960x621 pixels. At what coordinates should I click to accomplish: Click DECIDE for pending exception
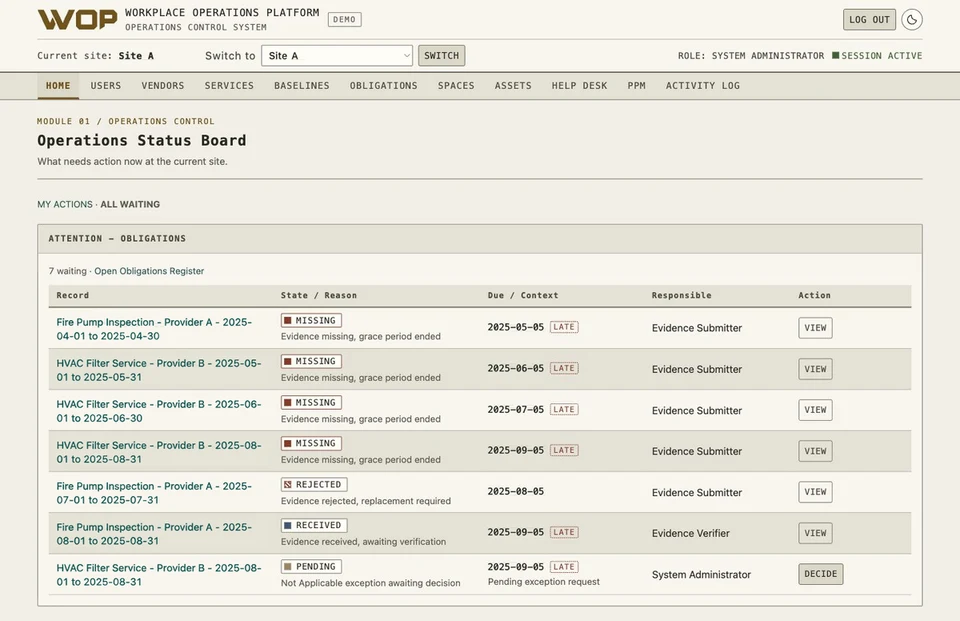[820, 574]
